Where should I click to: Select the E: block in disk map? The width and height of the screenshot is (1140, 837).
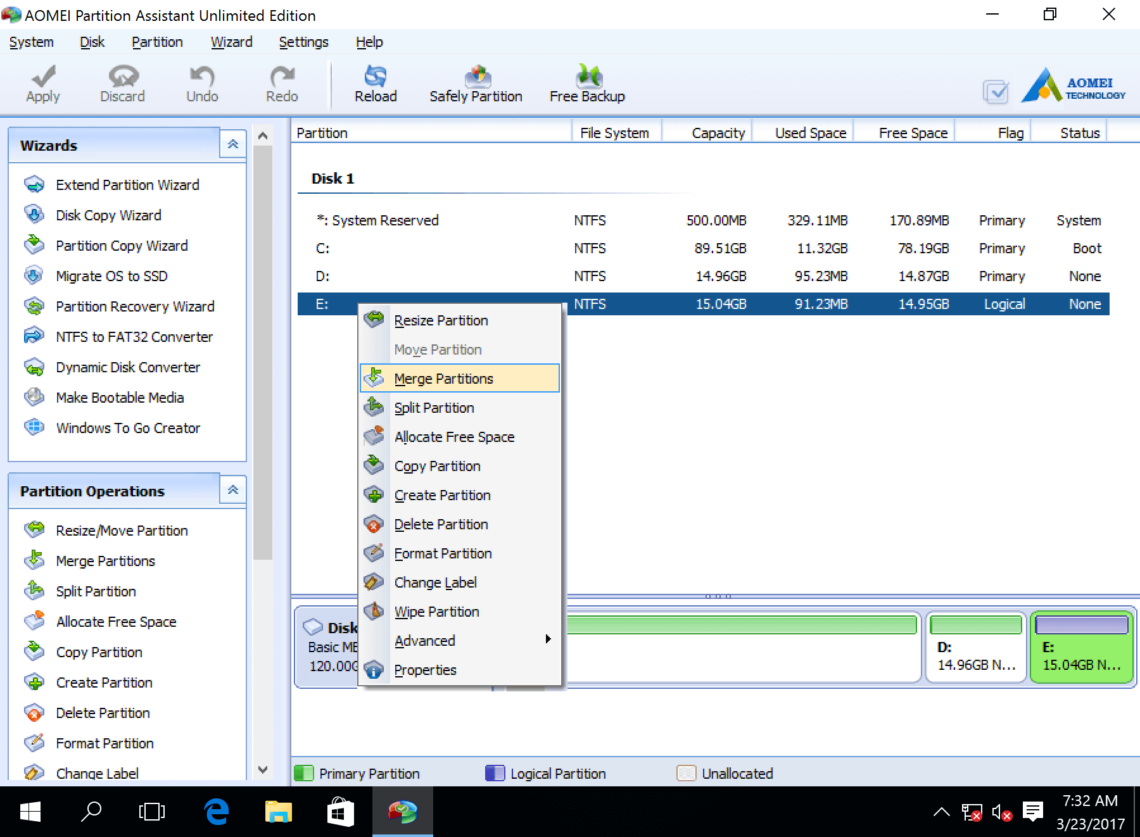[x=1082, y=646]
